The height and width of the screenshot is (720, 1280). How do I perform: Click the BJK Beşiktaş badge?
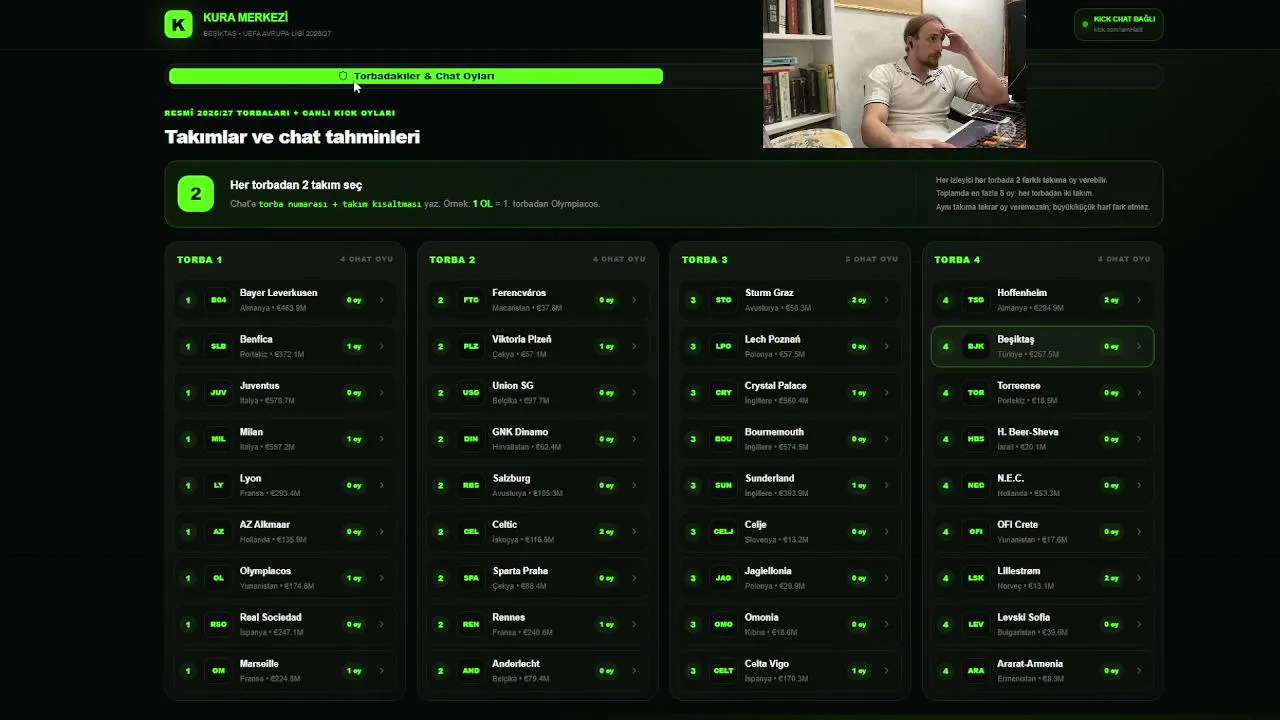(x=976, y=346)
